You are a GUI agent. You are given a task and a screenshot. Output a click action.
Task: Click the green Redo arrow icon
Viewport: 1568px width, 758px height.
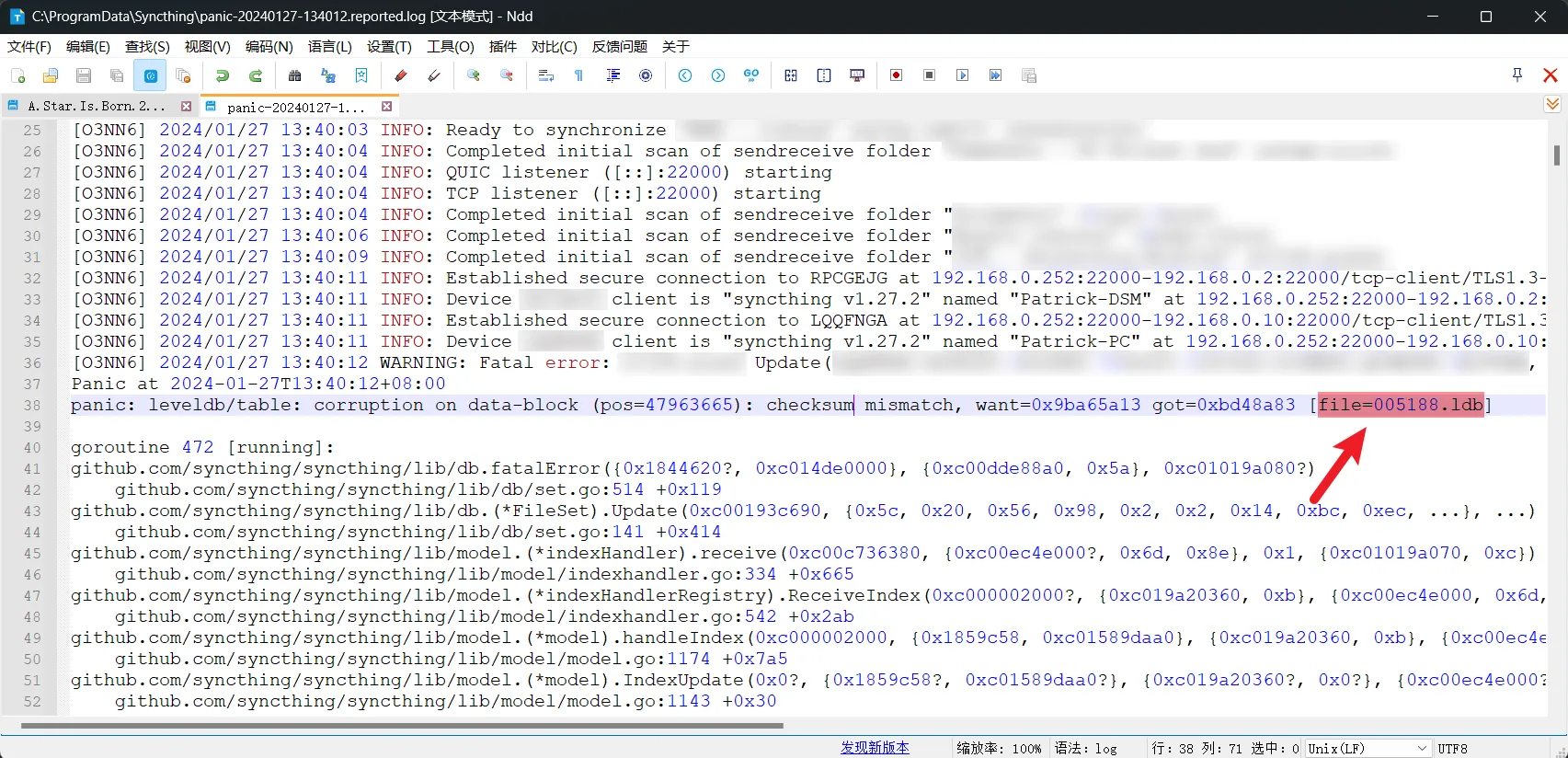[x=256, y=75]
